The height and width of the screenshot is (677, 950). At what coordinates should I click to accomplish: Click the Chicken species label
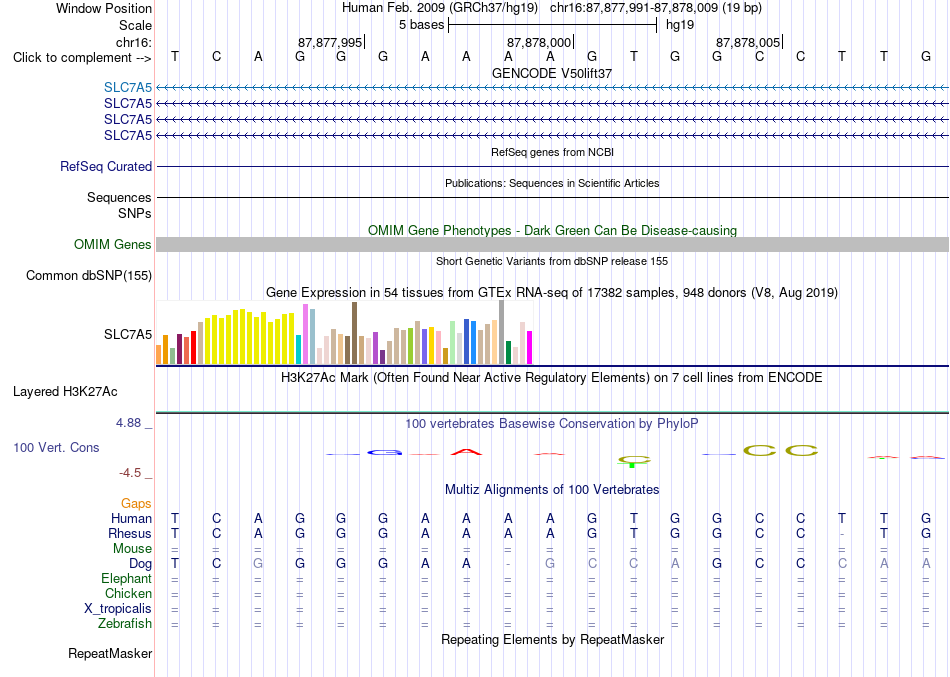[x=128, y=593]
